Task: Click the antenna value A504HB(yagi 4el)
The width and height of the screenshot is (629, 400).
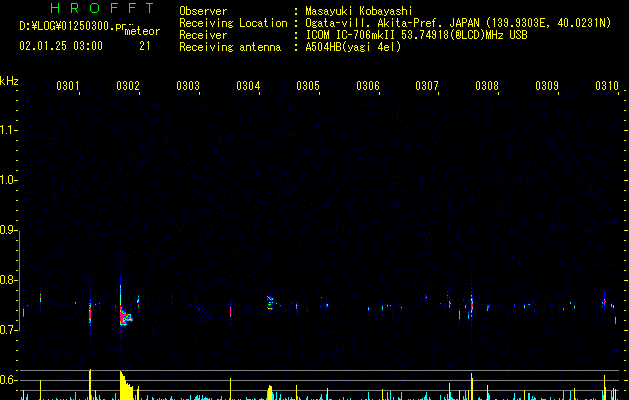Action: [353, 47]
